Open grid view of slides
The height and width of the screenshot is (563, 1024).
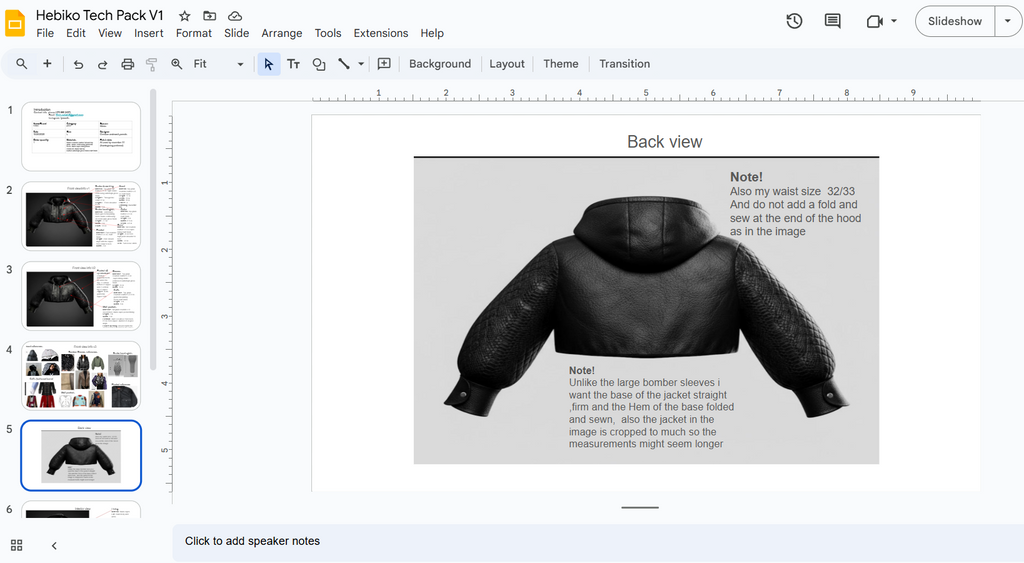(17, 545)
